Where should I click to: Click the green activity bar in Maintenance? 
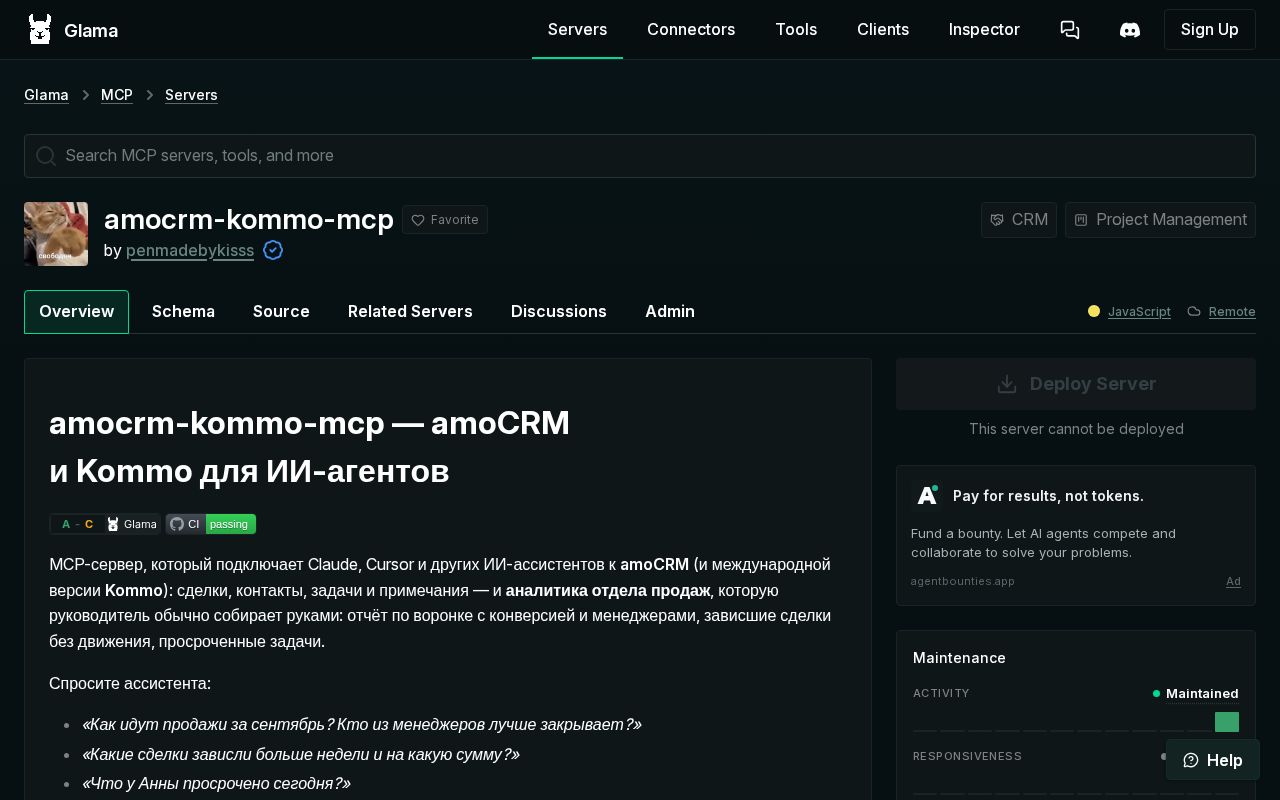click(x=1227, y=722)
